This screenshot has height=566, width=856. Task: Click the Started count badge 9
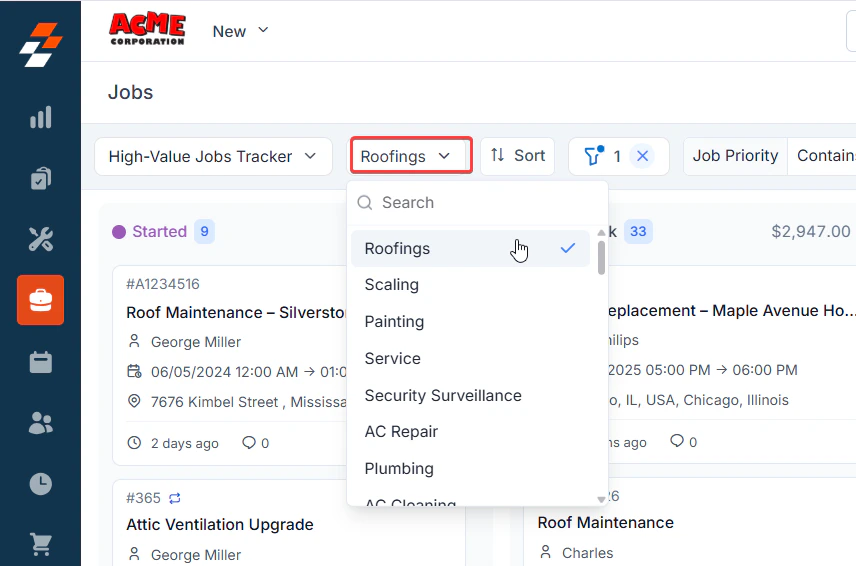[x=204, y=231]
